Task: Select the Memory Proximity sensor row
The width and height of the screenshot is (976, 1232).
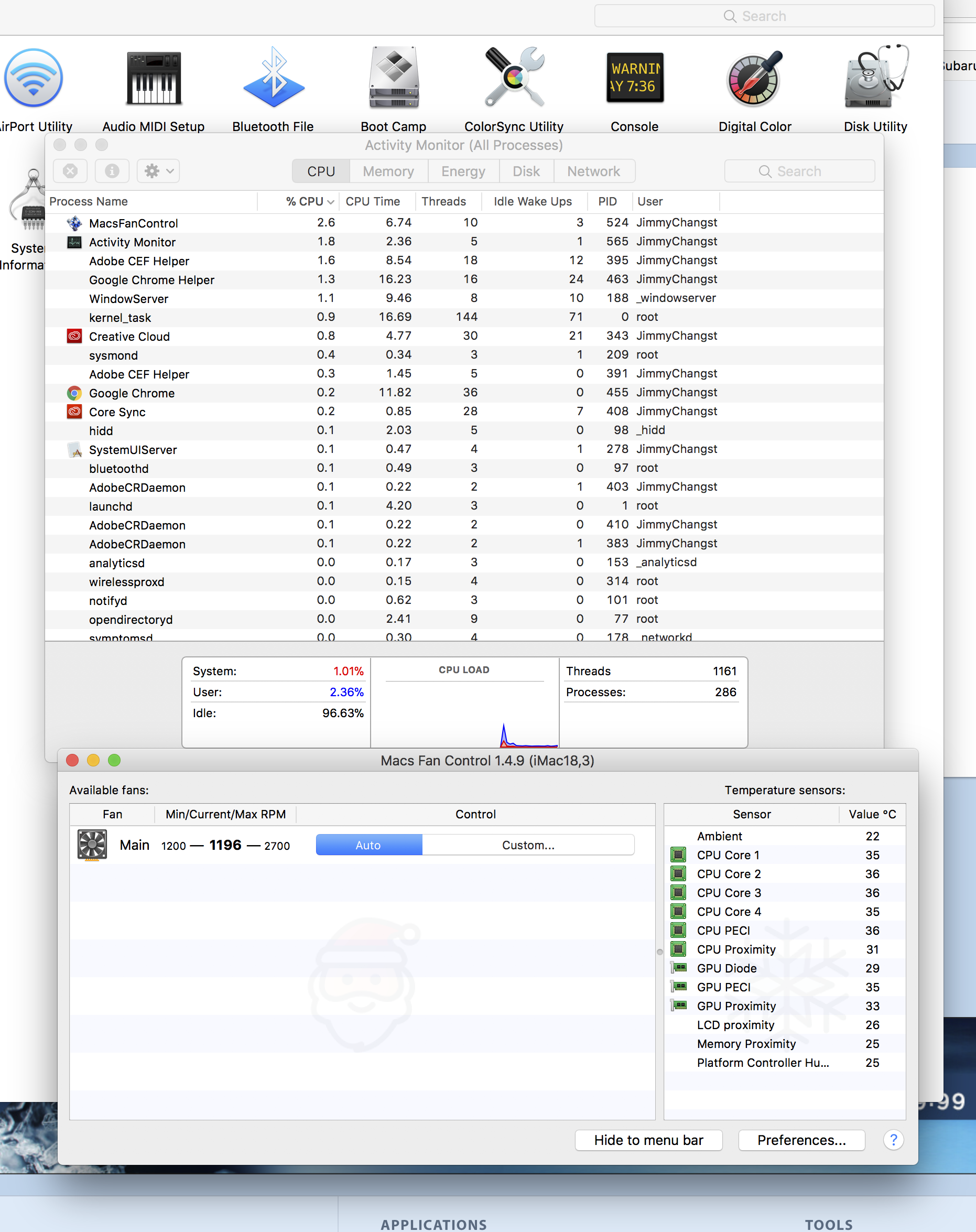Action: (785, 1043)
